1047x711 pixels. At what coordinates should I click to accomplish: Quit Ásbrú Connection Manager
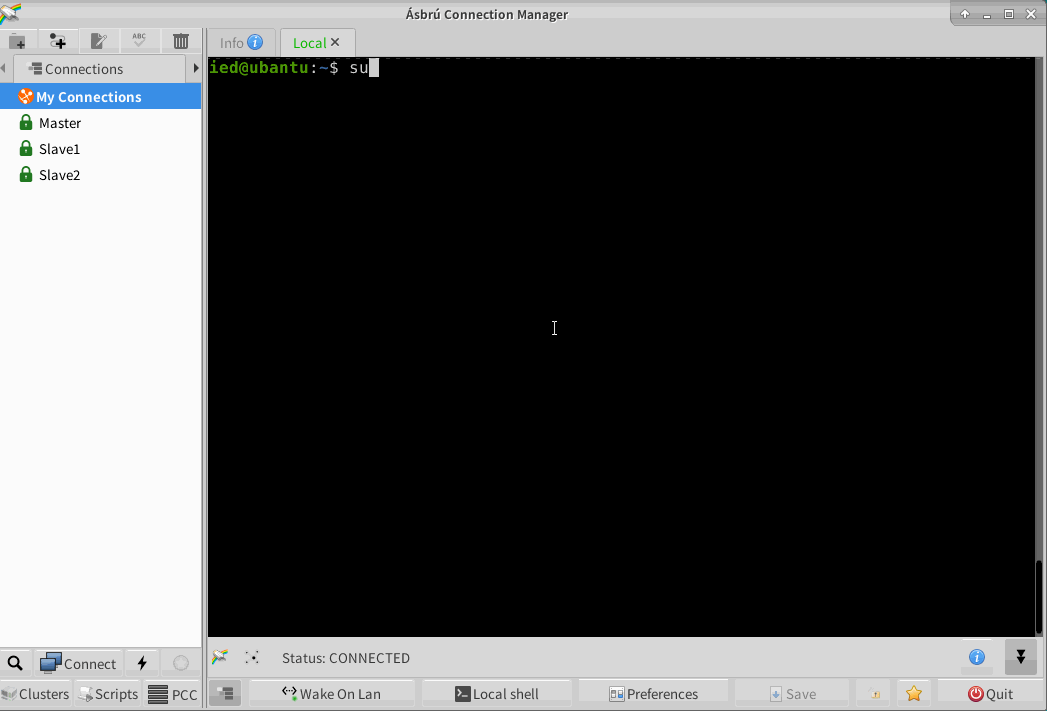click(990, 694)
